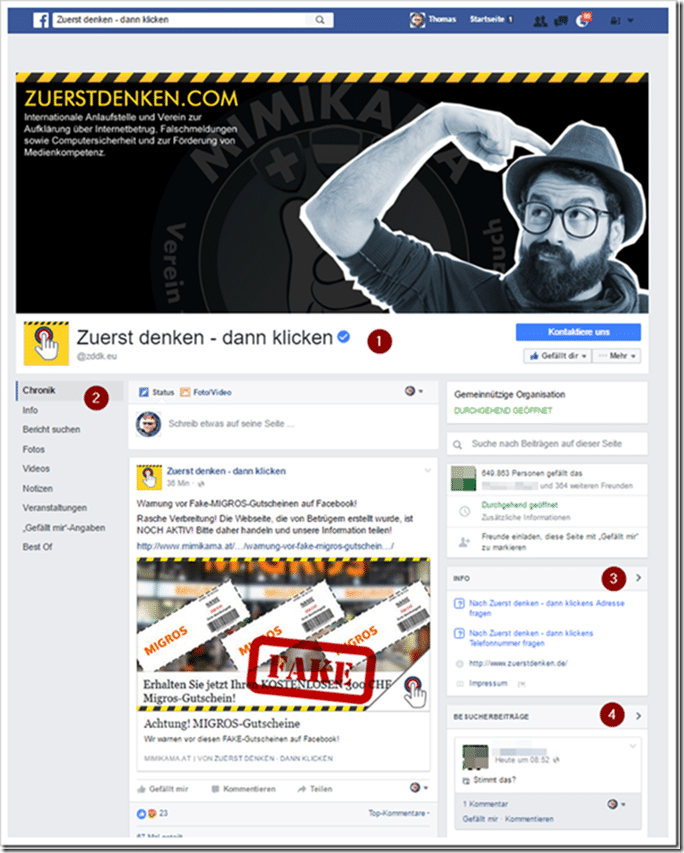Click the visitor post timestamp Heute um 08:52
The height and width of the screenshot is (853, 684).
tap(522, 760)
